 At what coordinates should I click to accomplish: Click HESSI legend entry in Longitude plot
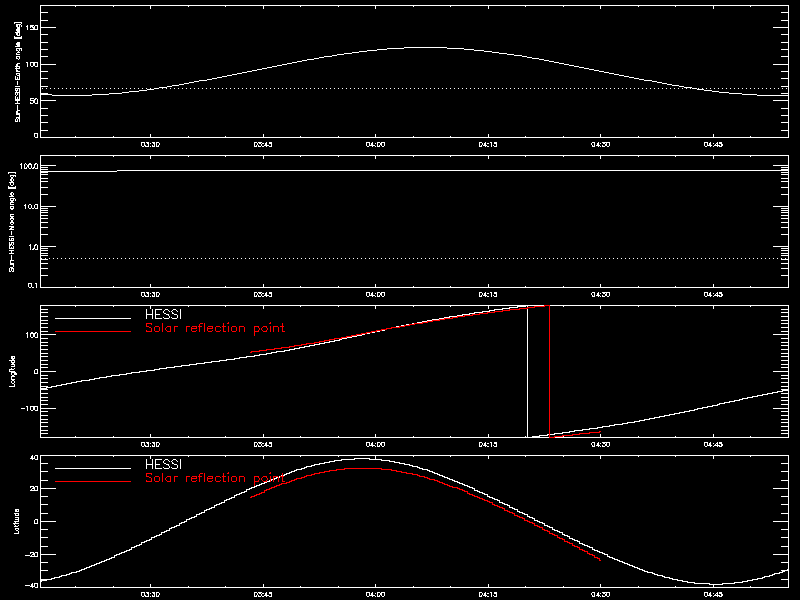click(163, 314)
